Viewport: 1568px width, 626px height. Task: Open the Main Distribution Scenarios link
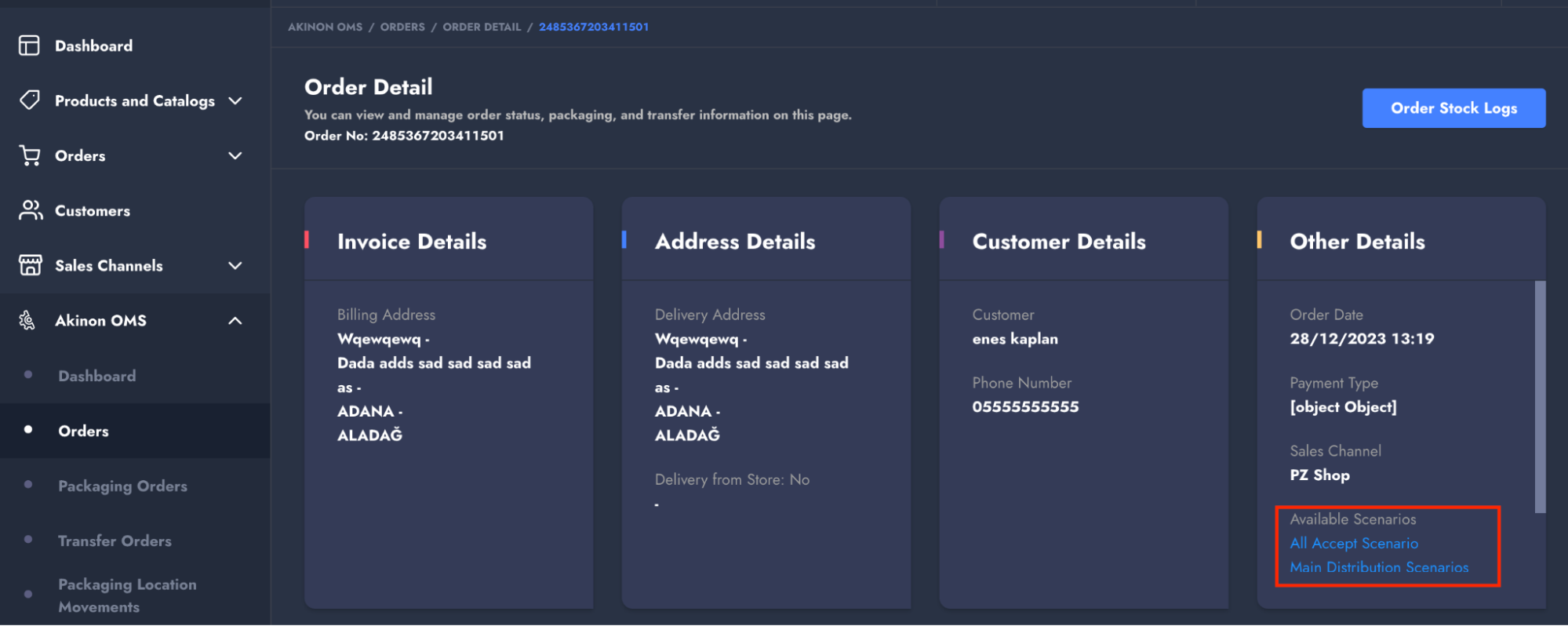[1379, 567]
